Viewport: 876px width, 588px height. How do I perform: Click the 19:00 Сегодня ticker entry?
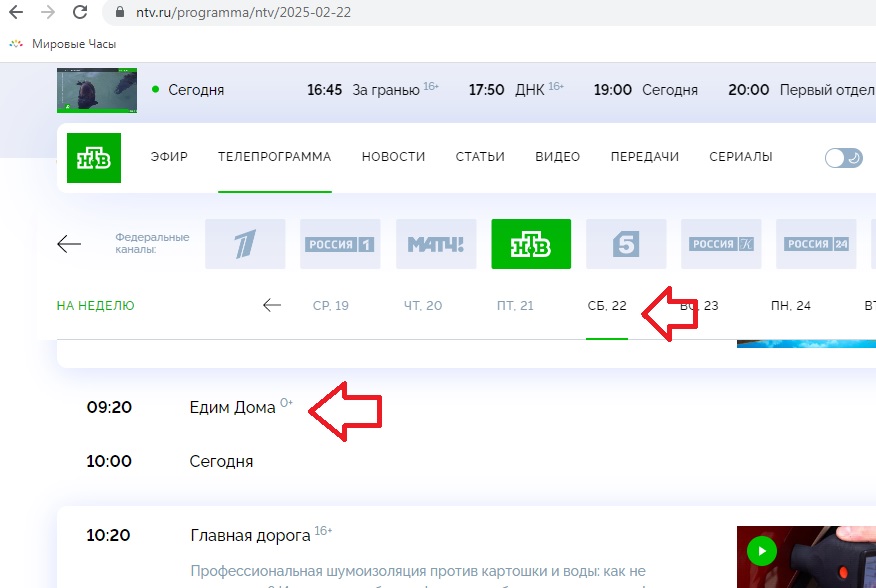645,90
